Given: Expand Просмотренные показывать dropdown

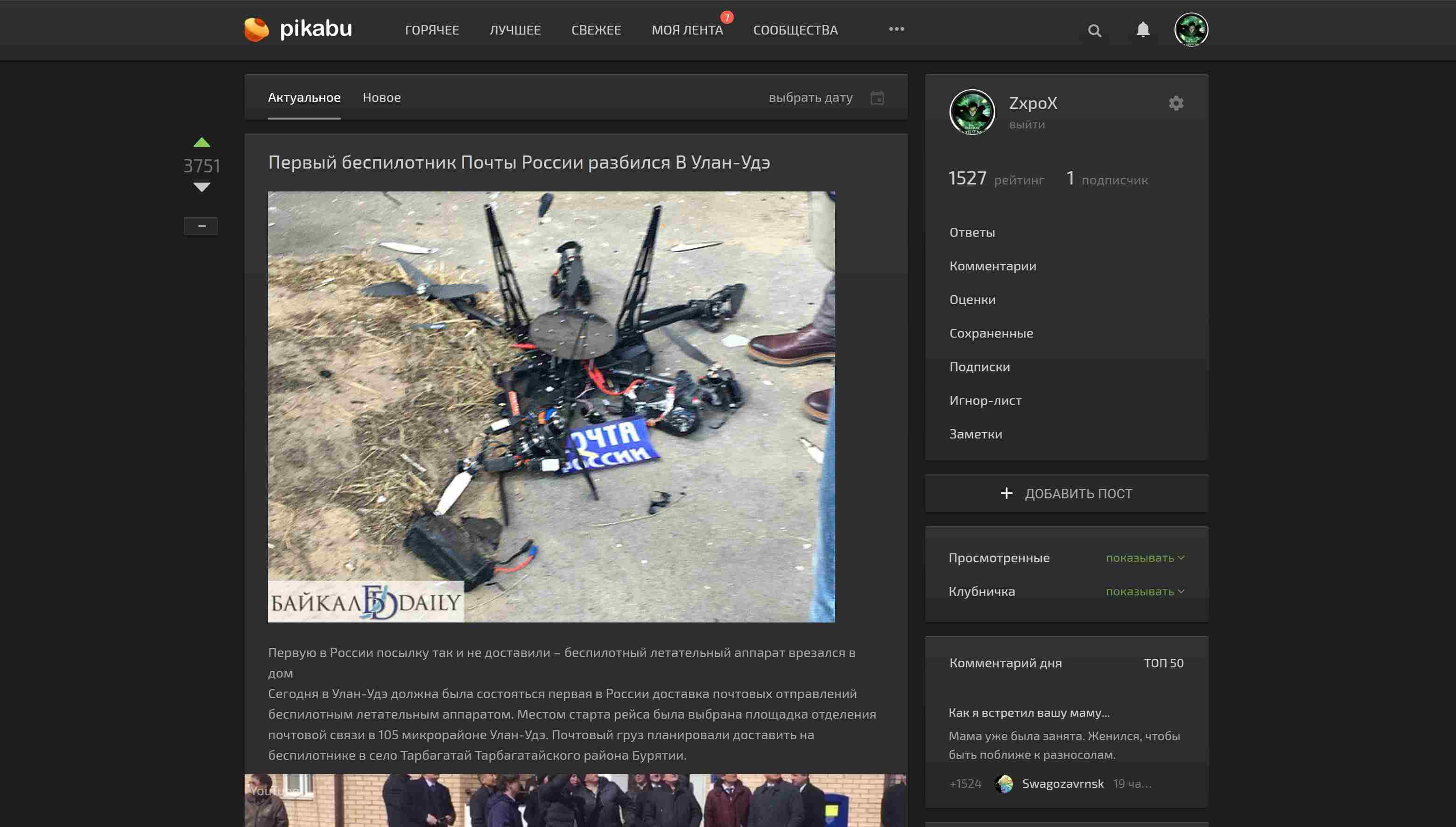Looking at the screenshot, I should [x=1144, y=558].
